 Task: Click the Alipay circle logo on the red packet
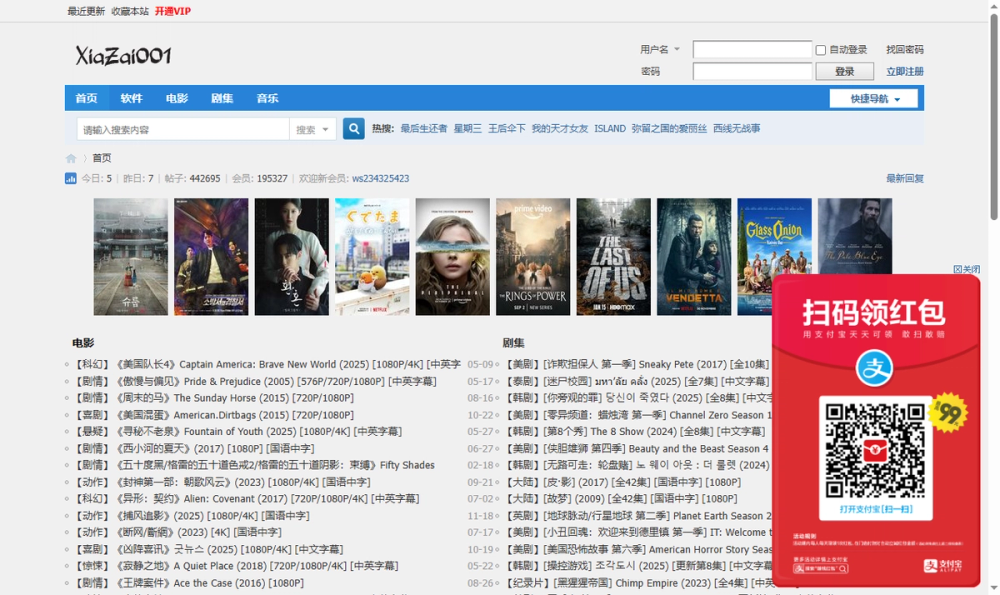point(874,368)
